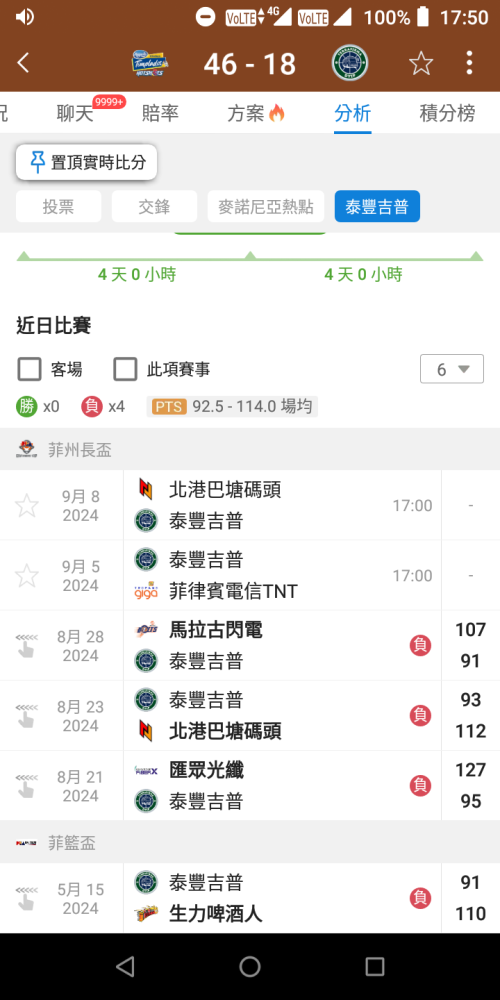Select the 交鋒 filter button
The height and width of the screenshot is (1000, 500).
click(154, 207)
